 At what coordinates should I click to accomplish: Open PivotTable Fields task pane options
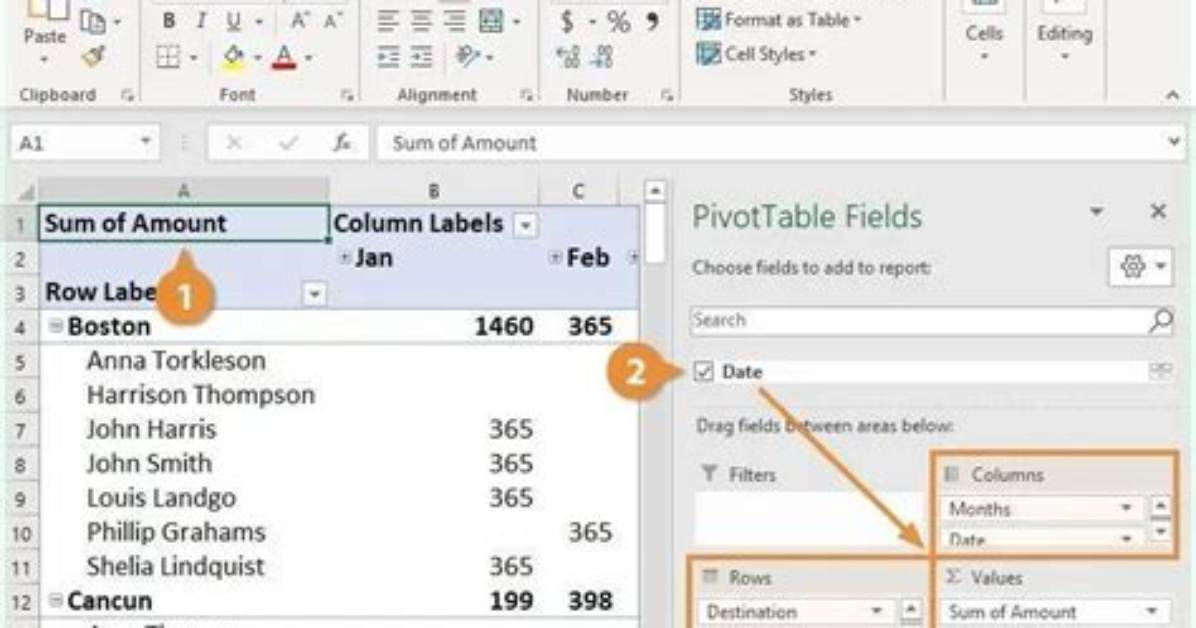click(x=1096, y=211)
